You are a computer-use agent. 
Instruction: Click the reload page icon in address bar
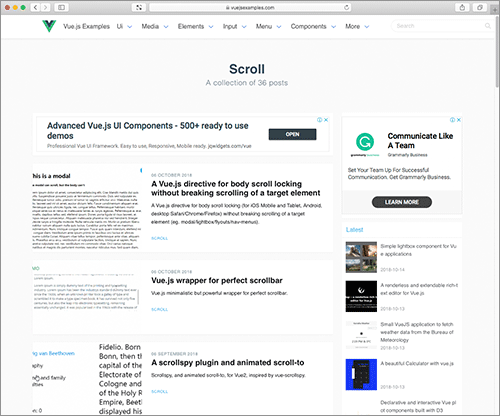pyautogui.click(x=346, y=7)
